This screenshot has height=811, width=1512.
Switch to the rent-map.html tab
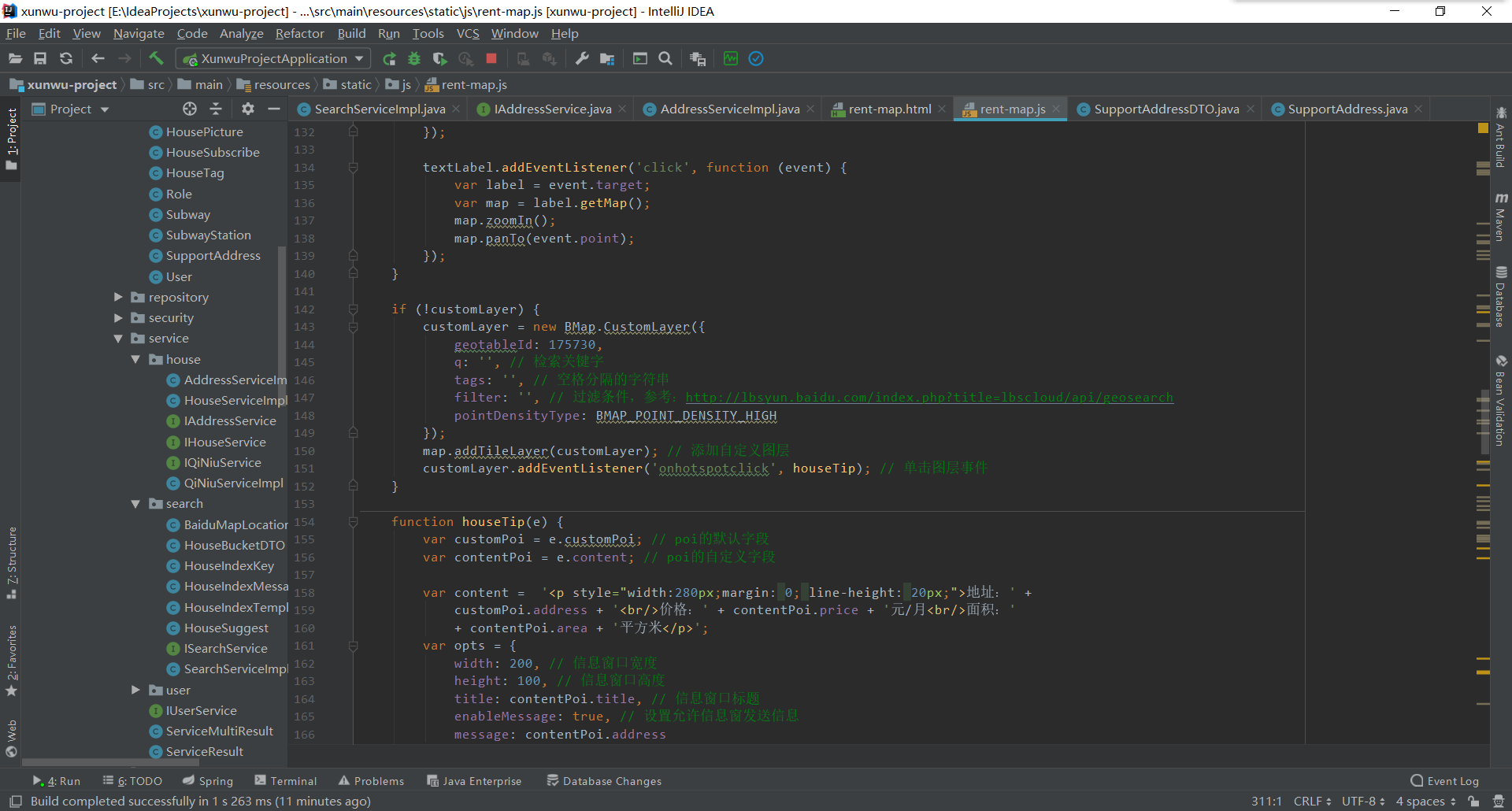click(888, 109)
